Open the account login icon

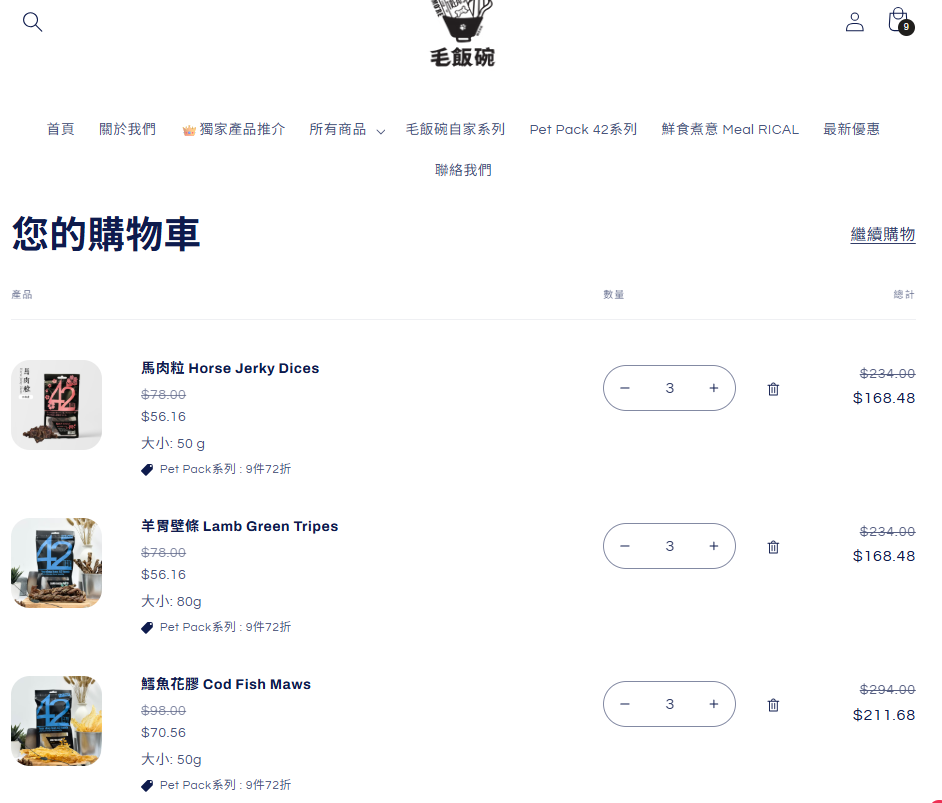point(854,22)
